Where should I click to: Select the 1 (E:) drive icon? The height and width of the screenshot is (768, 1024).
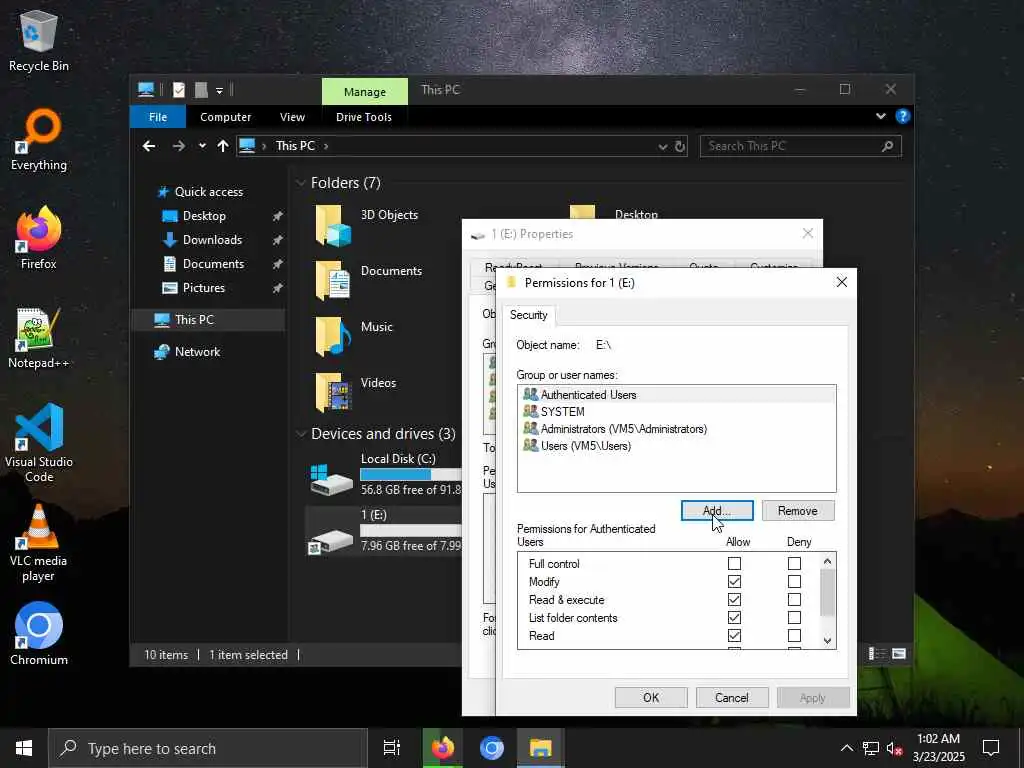point(332,539)
